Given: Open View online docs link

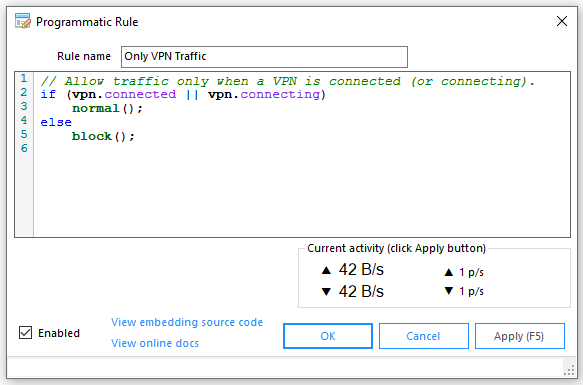Looking at the screenshot, I should point(155,343).
